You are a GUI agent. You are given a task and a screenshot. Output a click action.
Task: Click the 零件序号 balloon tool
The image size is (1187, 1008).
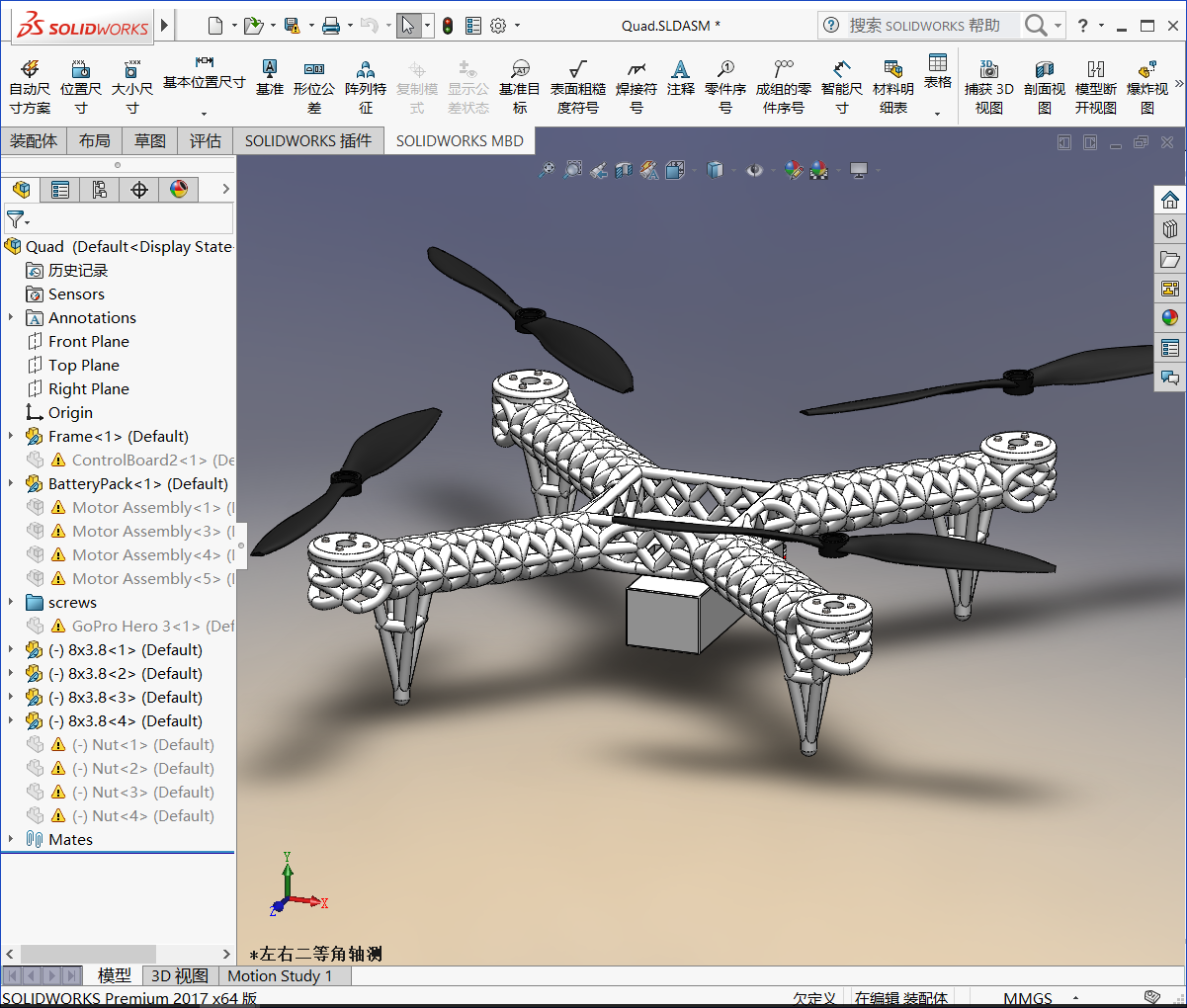click(x=725, y=86)
